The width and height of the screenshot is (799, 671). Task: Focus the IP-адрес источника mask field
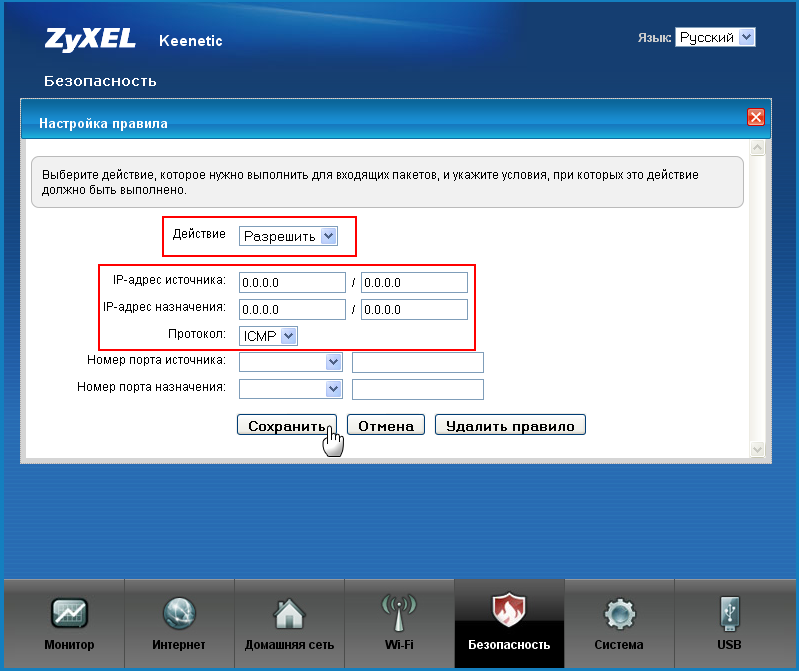pos(414,282)
